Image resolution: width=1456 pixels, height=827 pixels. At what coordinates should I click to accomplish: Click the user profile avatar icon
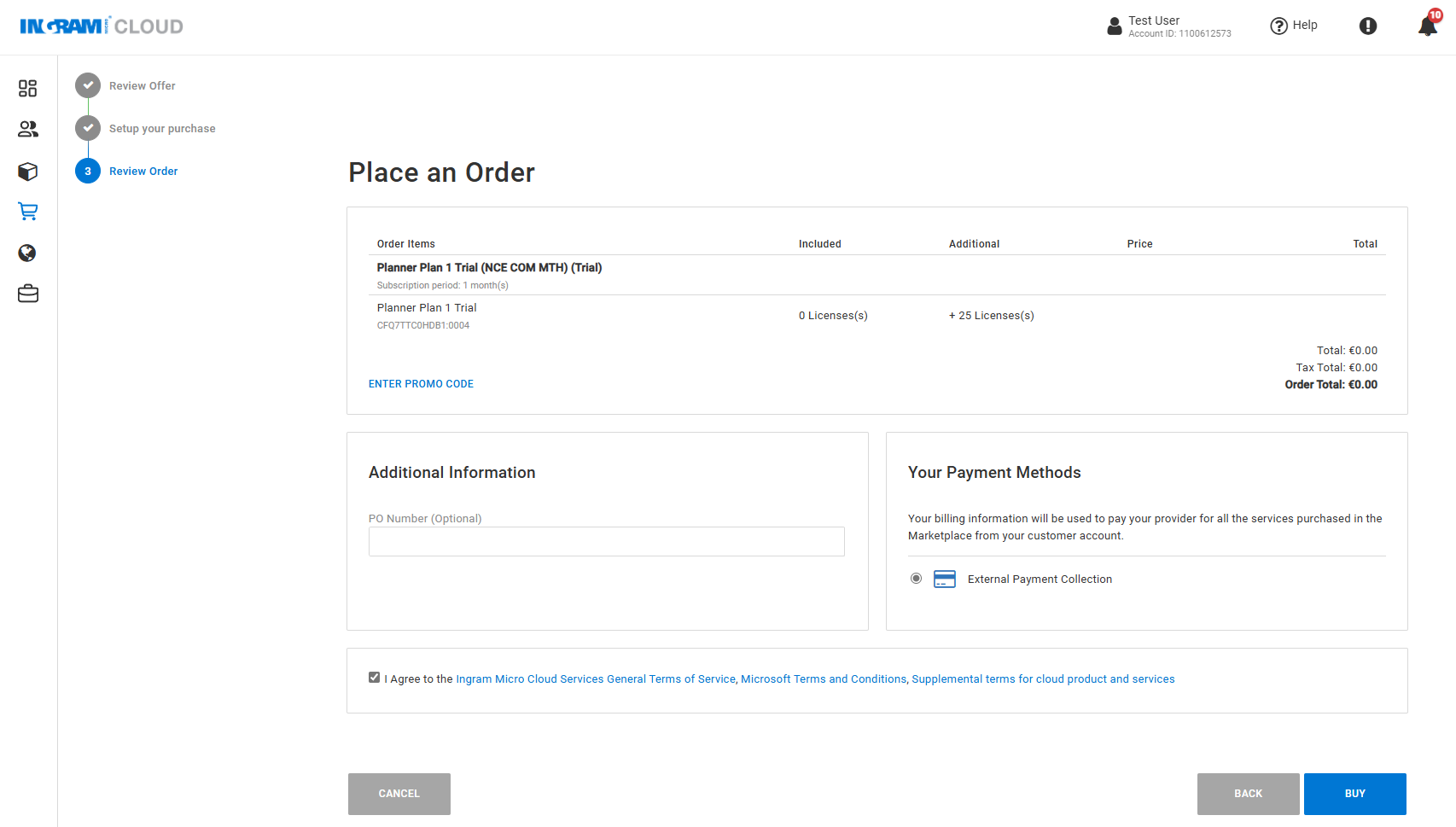click(x=1115, y=26)
